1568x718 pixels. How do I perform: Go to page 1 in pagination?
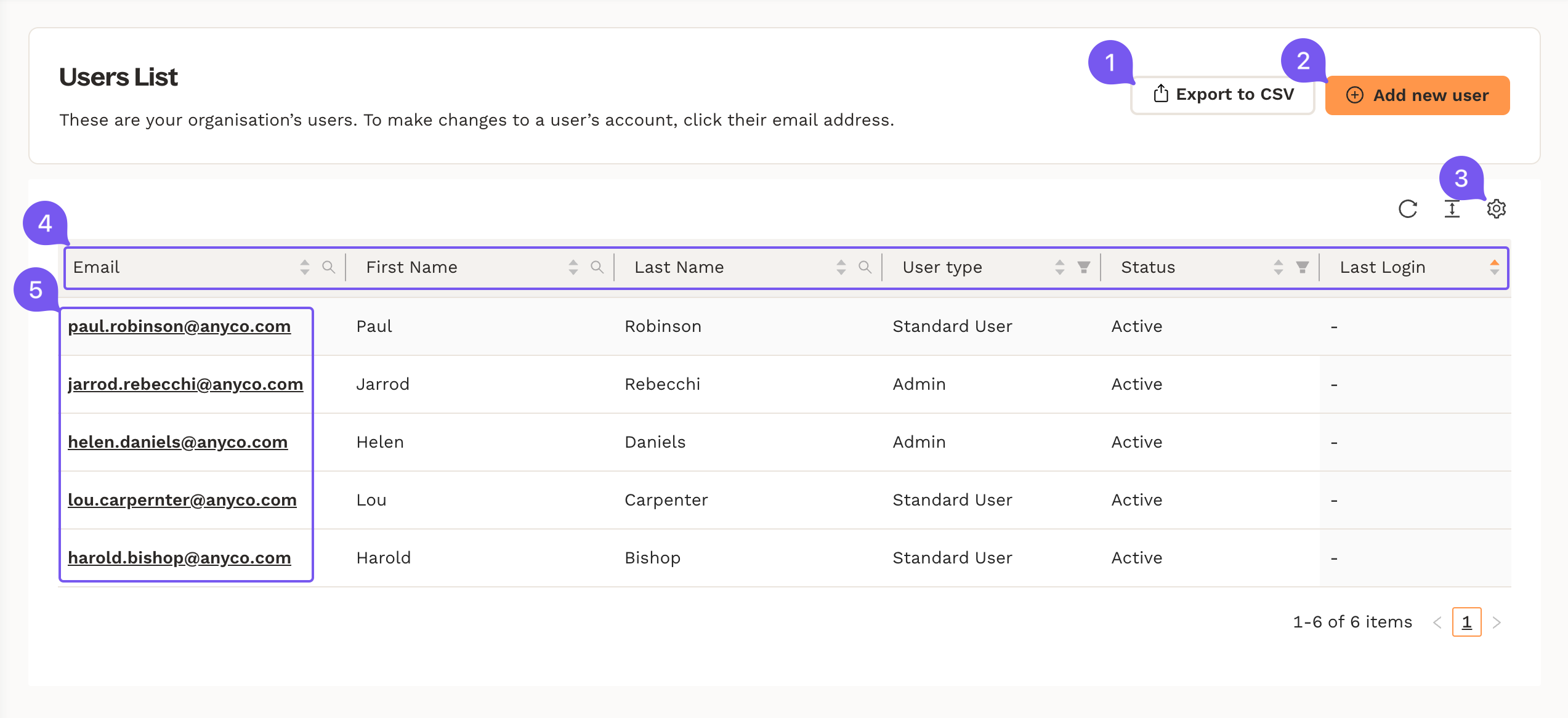tap(1466, 622)
